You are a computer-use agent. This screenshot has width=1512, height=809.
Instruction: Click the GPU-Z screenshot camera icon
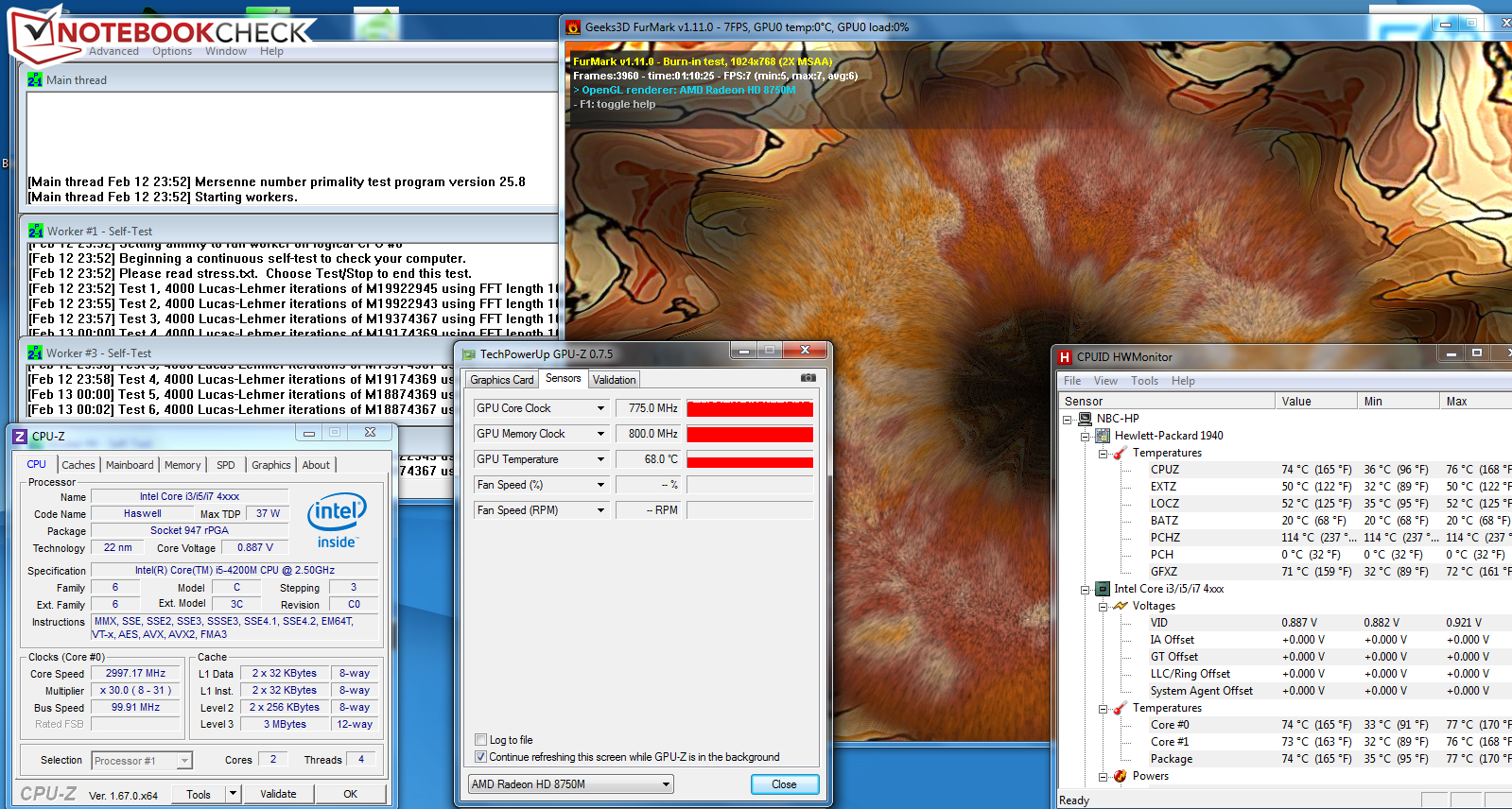coord(808,378)
